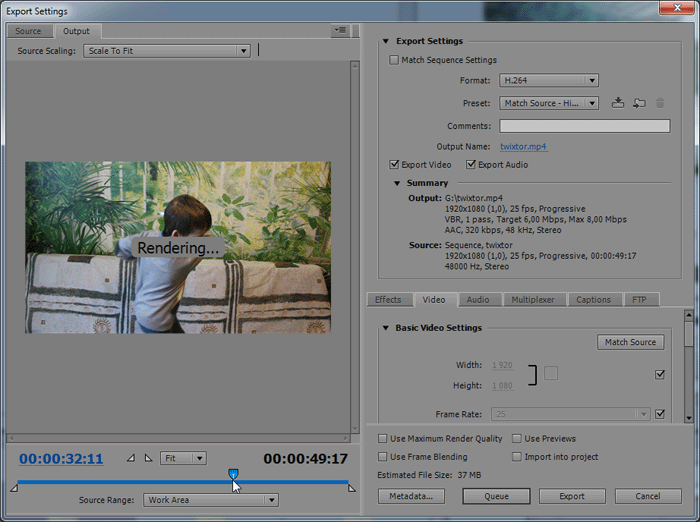
Task: Click into the Comments text field
Action: point(584,126)
